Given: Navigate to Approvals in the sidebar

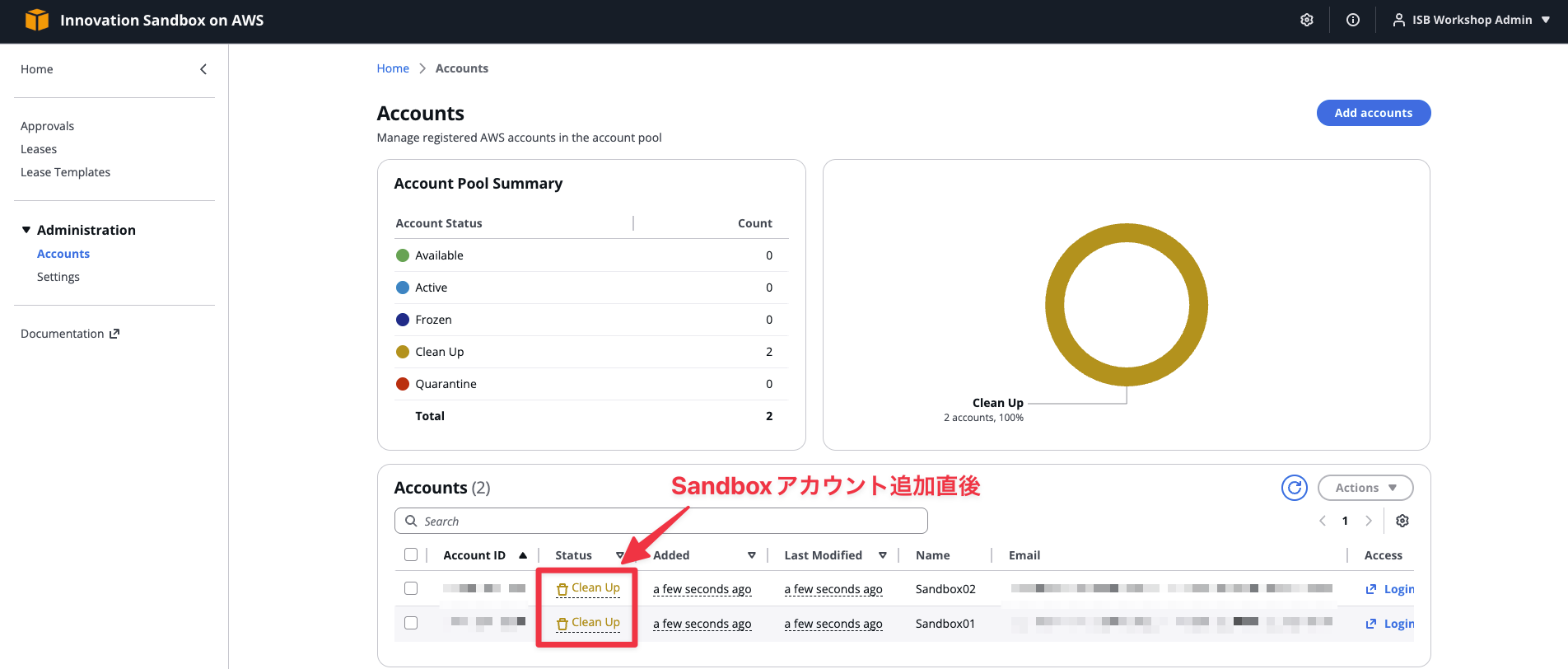Looking at the screenshot, I should [x=47, y=126].
